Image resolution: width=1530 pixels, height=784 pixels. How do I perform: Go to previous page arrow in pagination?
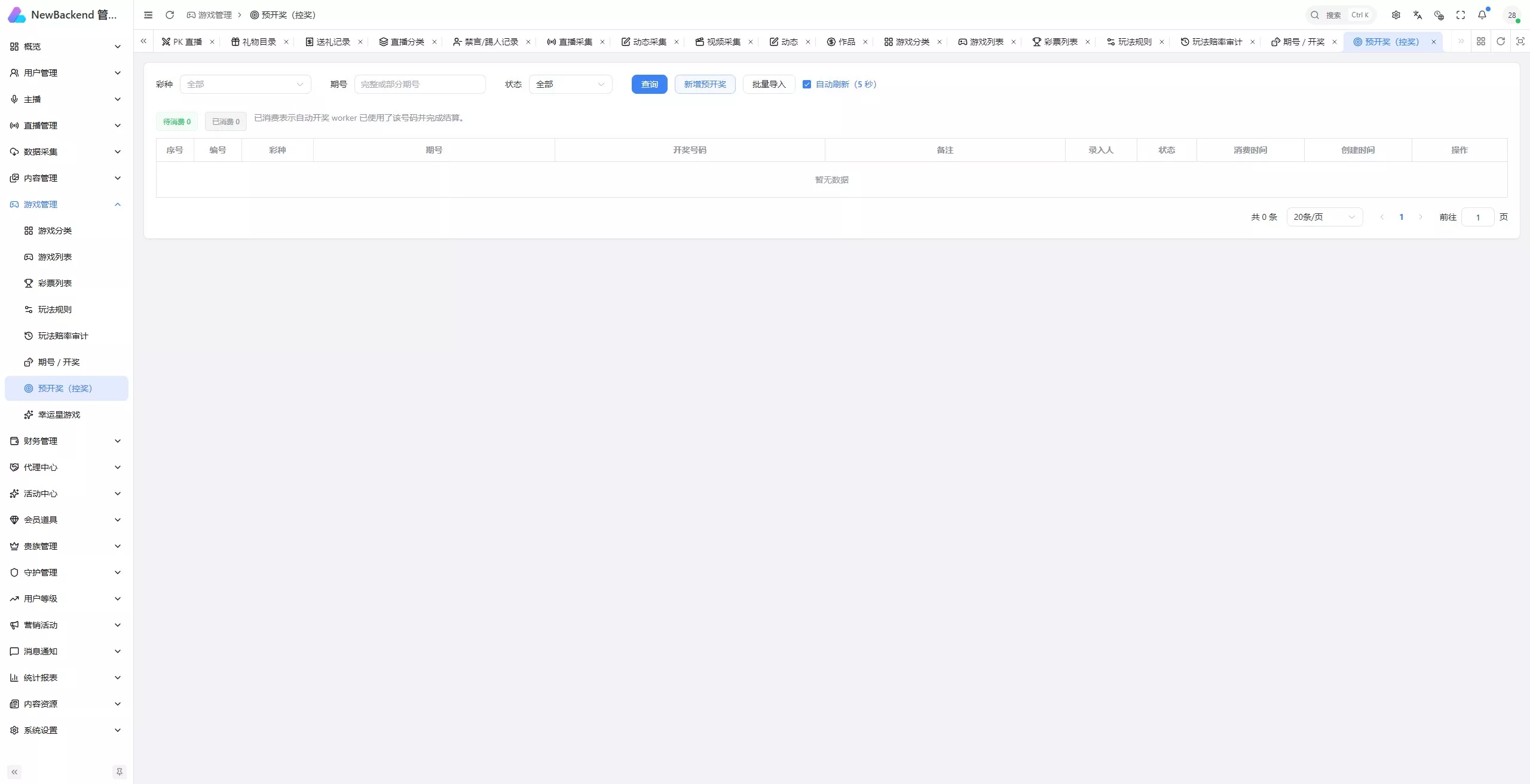click(x=1382, y=217)
